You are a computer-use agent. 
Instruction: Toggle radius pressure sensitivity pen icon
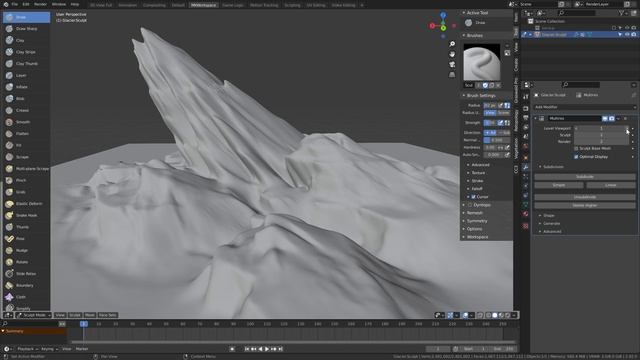pyautogui.click(x=500, y=106)
